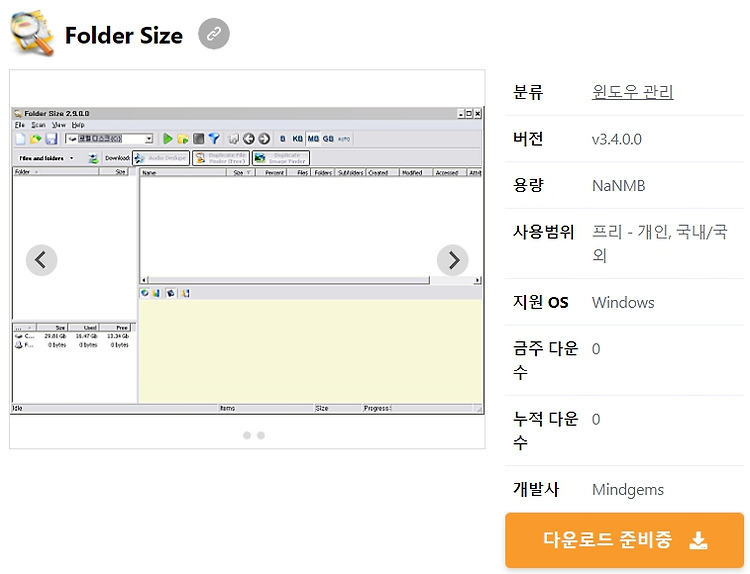Click the fourth chart-pane icon
750x574 pixels.
coord(186,293)
